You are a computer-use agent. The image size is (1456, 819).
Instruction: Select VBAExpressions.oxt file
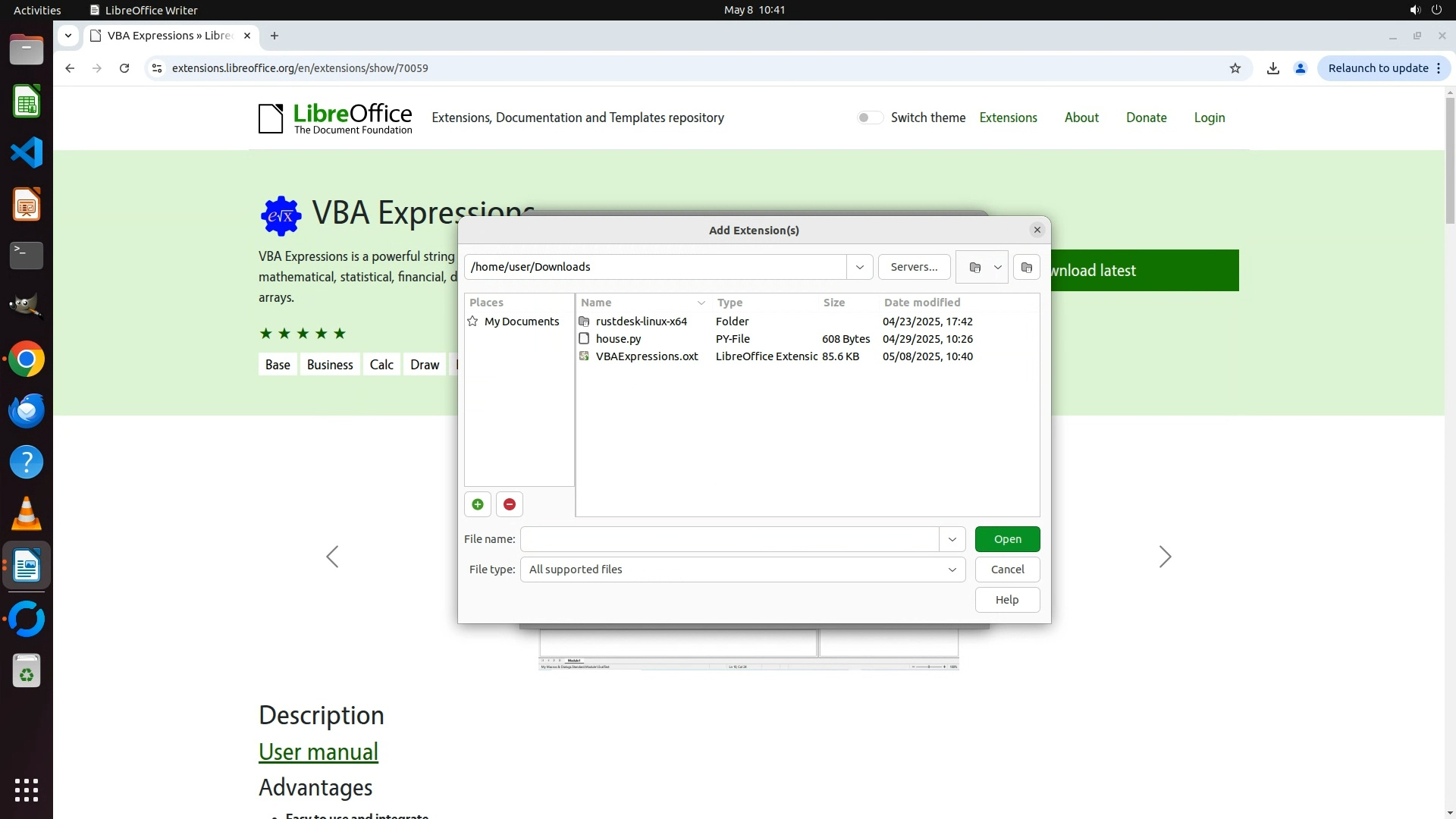(646, 356)
